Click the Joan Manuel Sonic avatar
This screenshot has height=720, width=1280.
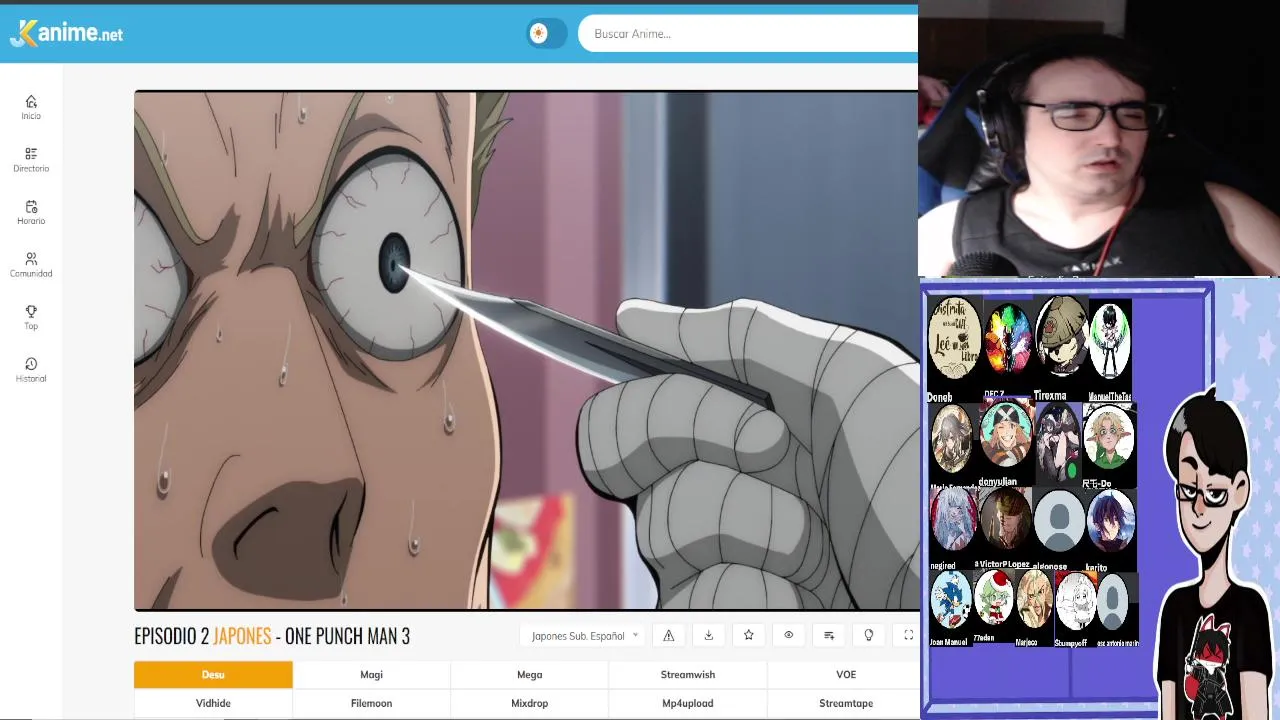click(951, 600)
